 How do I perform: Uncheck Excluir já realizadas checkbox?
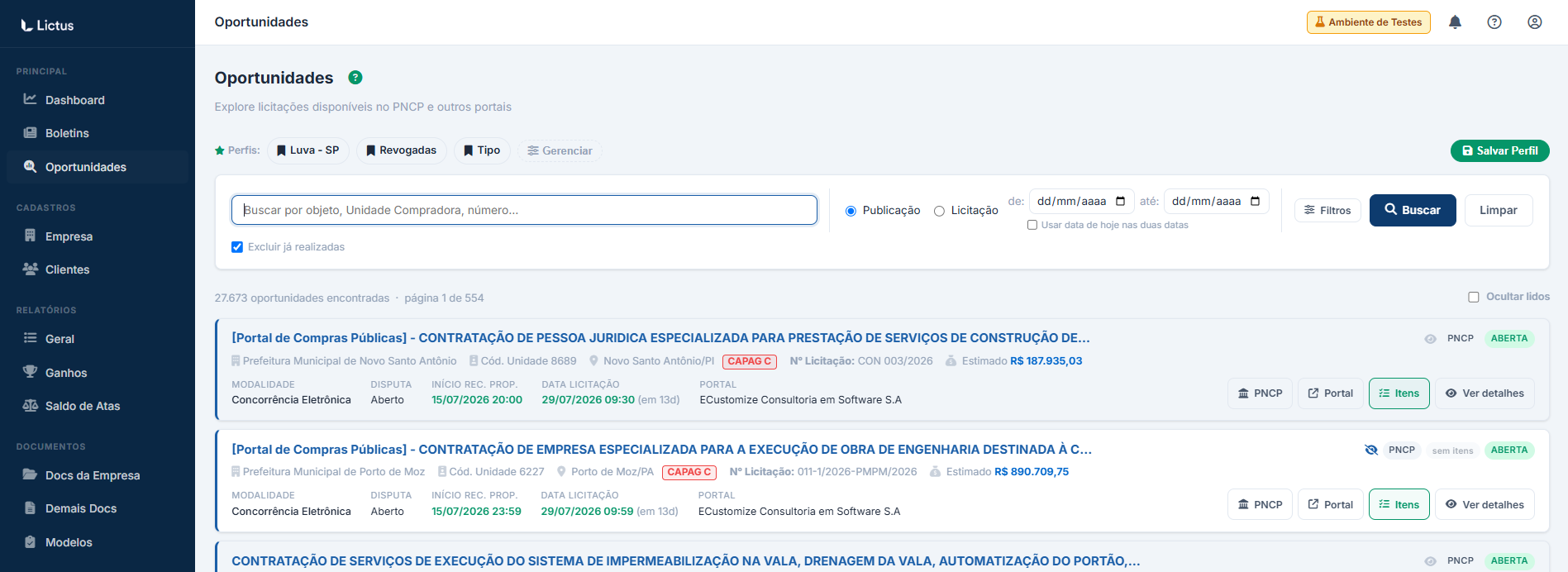click(x=237, y=247)
